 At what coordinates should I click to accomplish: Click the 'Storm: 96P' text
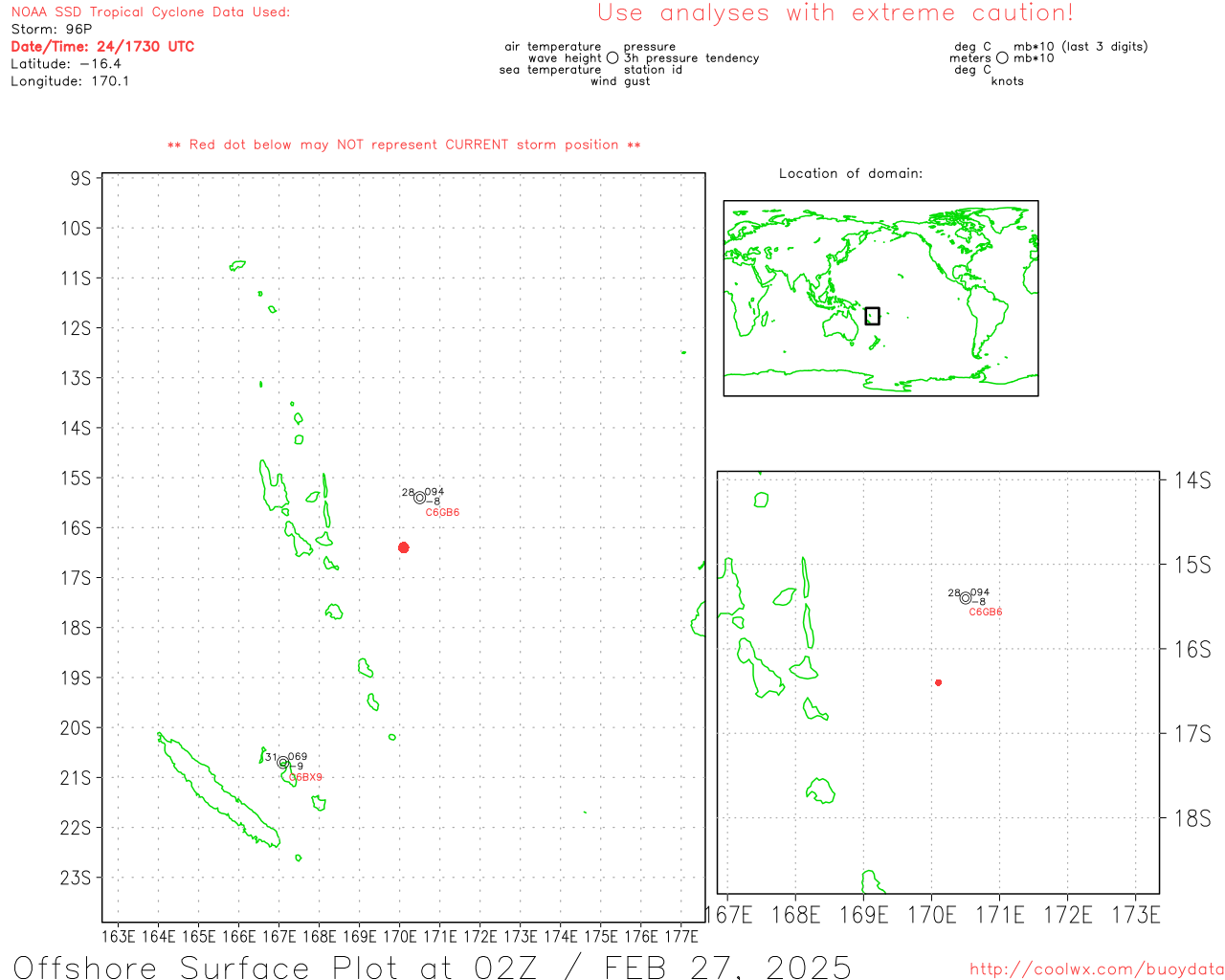tap(52, 30)
